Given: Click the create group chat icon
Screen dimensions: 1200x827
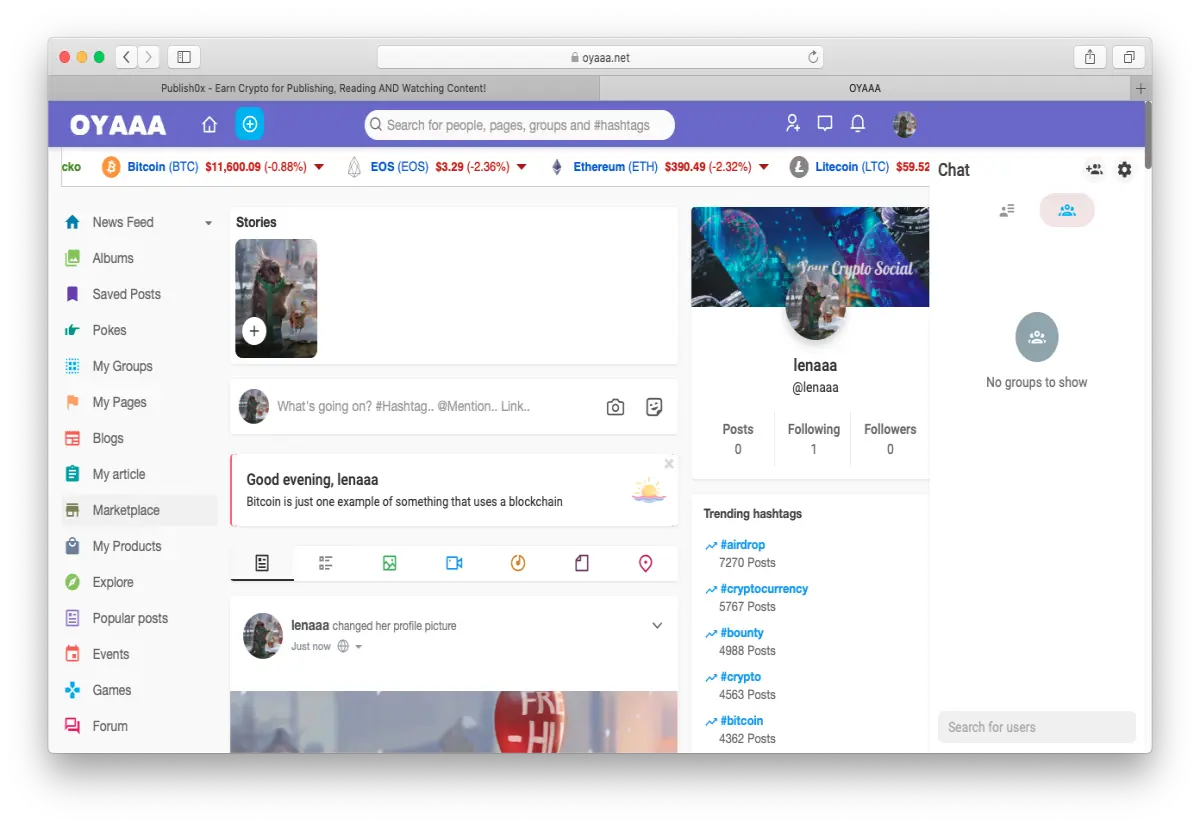Looking at the screenshot, I should pos(1094,170).
